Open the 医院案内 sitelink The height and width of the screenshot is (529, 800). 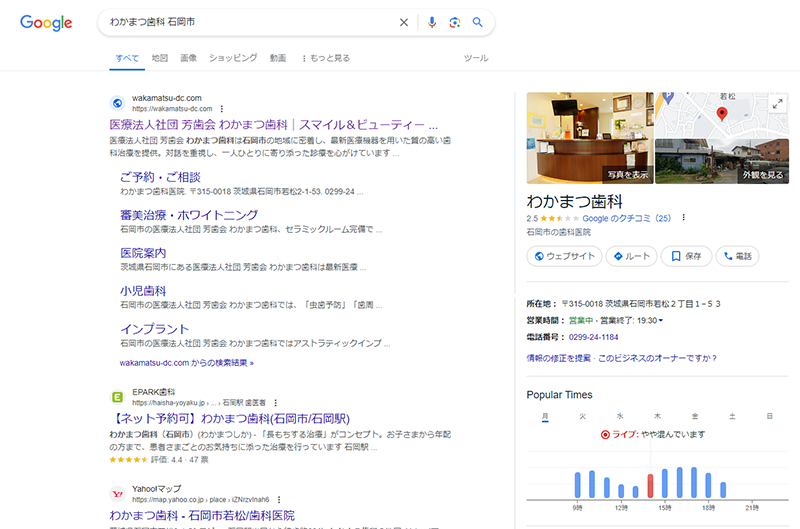coord(143,253)
